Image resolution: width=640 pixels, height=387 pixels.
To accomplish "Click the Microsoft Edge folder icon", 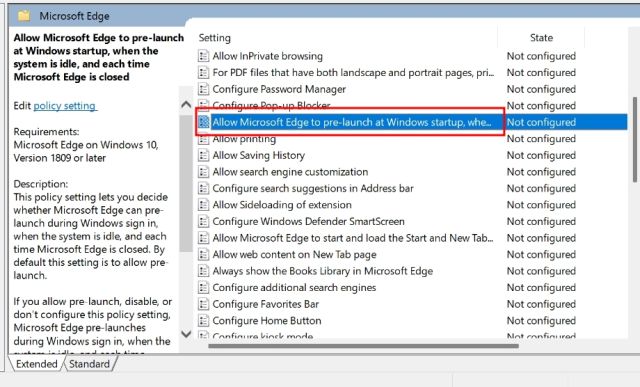I will 24,16.
